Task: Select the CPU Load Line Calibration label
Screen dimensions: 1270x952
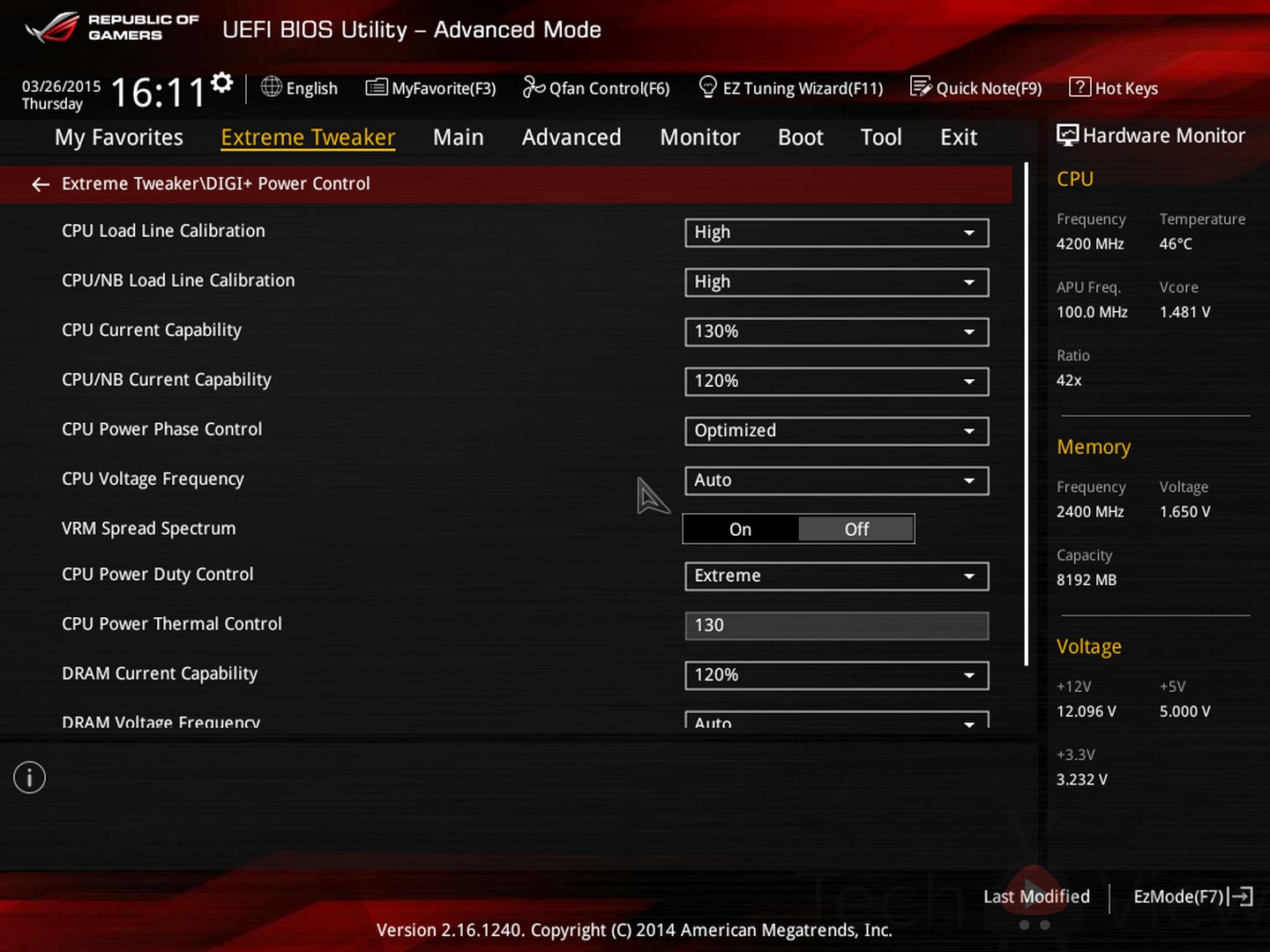Action: [x=163, y=231]
